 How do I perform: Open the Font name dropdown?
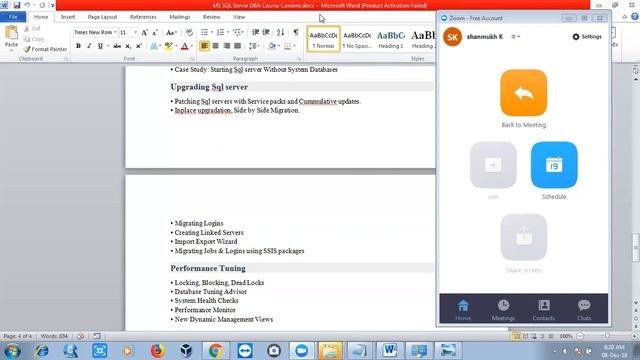click(115, 32)
